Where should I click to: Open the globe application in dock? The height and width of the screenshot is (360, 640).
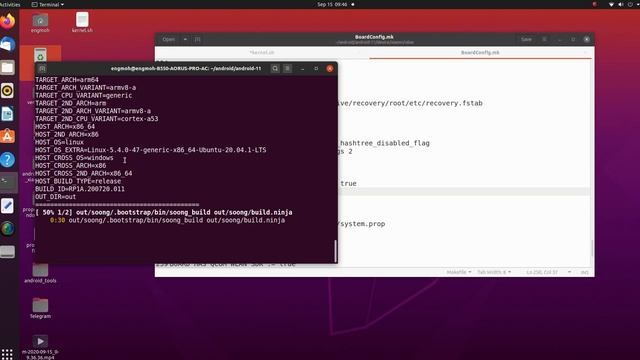pos(7,229)
